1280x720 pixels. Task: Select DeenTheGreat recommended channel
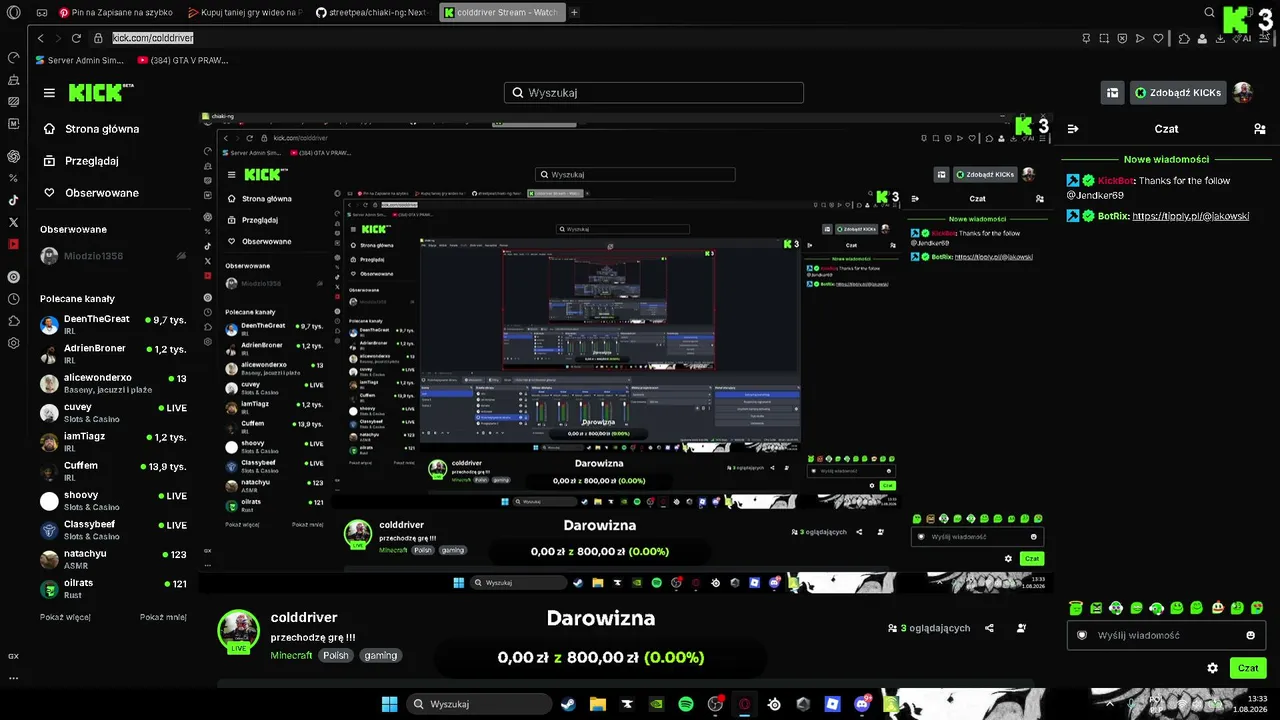pyautogui.click(x=113, y=324)
